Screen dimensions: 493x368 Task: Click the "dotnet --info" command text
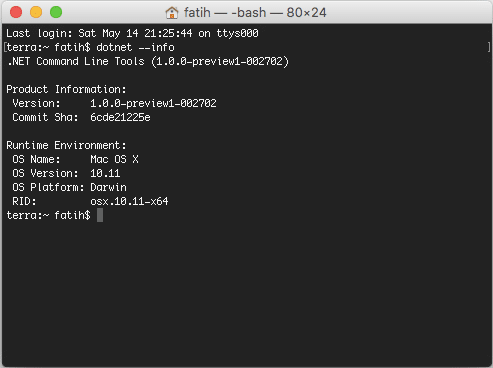point(135,47)
